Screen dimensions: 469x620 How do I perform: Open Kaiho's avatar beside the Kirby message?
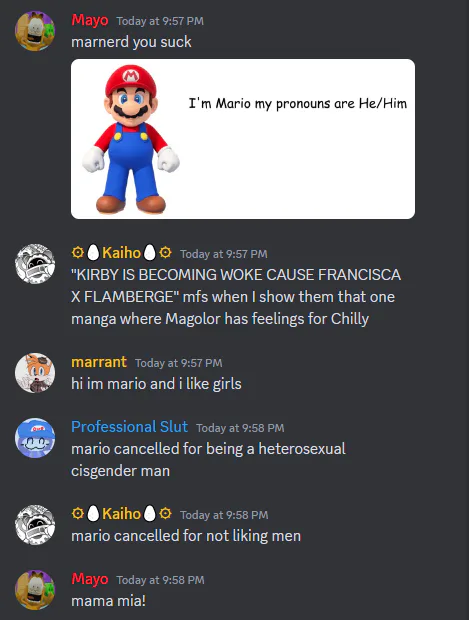[x=35, y=263]
